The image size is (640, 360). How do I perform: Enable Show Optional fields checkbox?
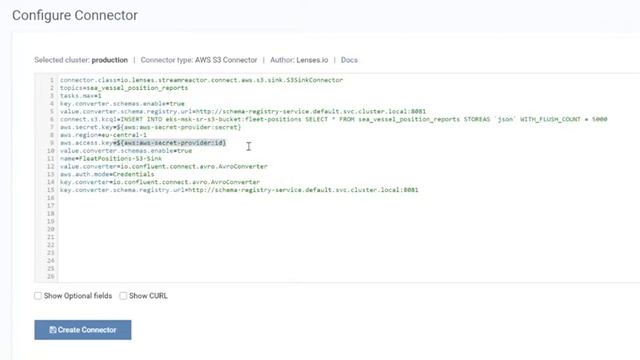(38, 296)
